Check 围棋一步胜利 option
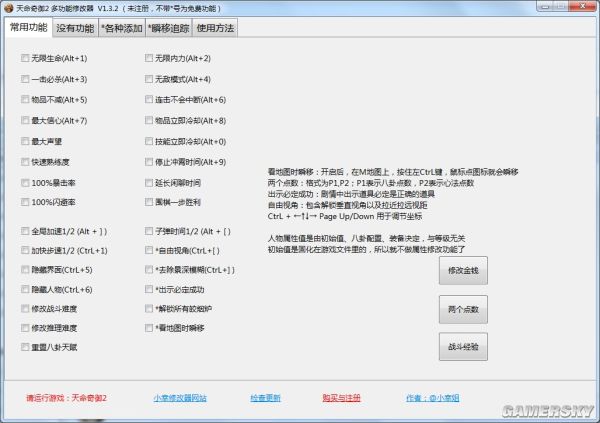Screen dimensions: 600x423 149,202
